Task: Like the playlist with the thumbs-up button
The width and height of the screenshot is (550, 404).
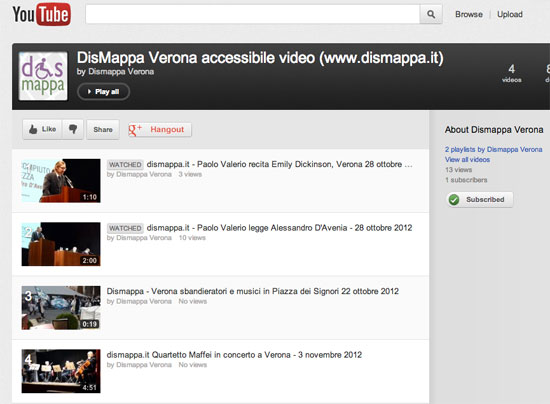Action: tap(42, 129)
